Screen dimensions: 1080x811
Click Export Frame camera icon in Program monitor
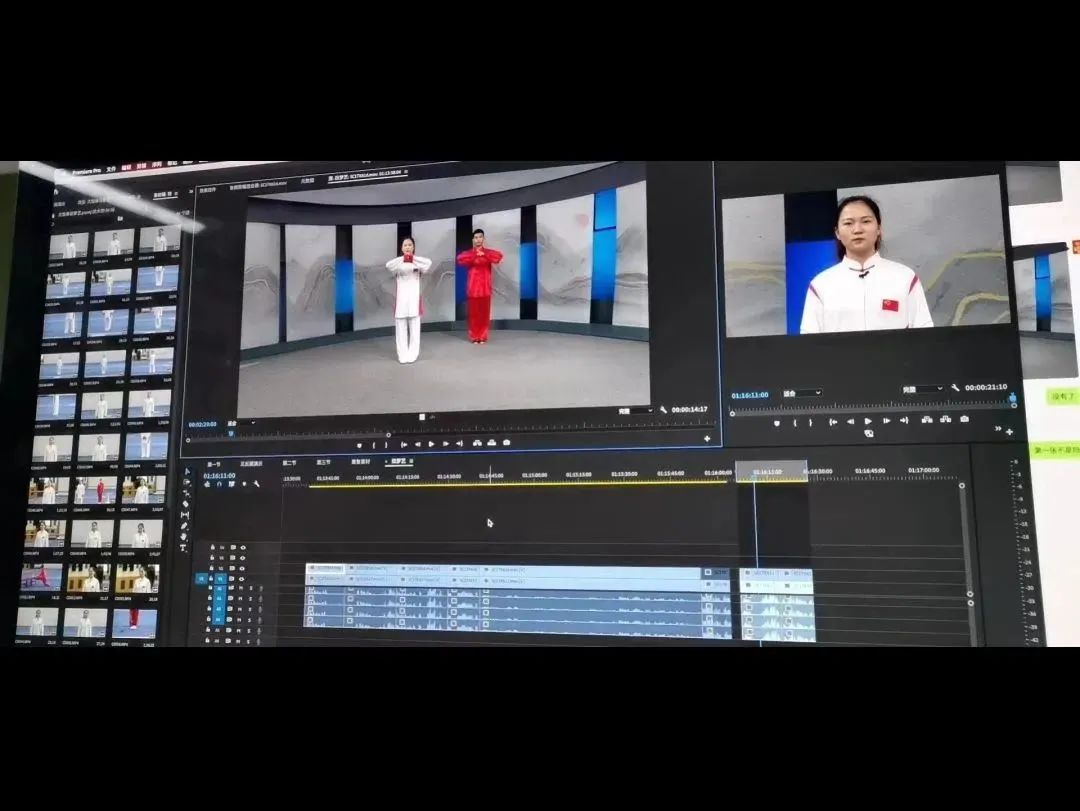point(964,420)
